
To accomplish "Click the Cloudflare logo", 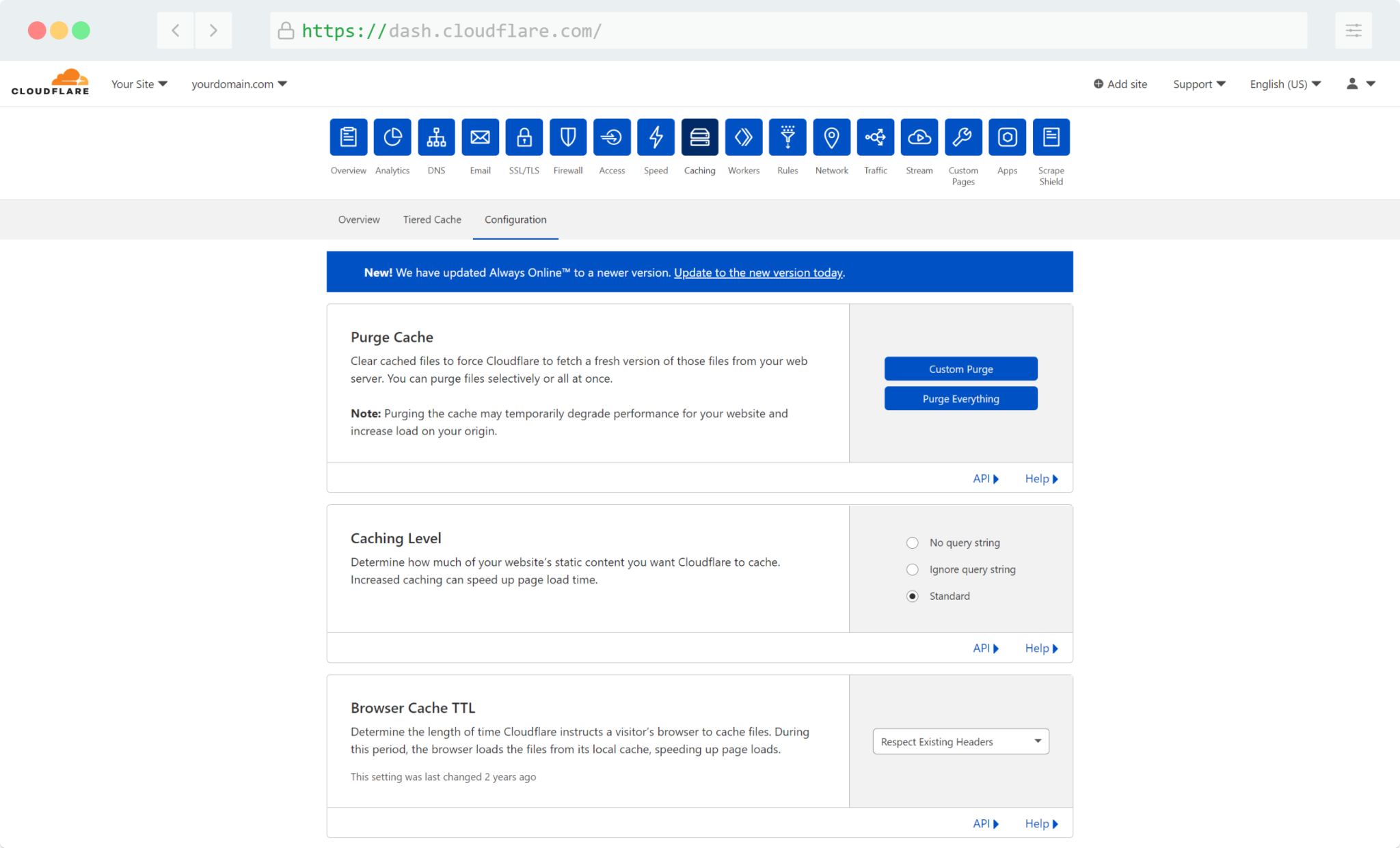I will pos(50,82).
